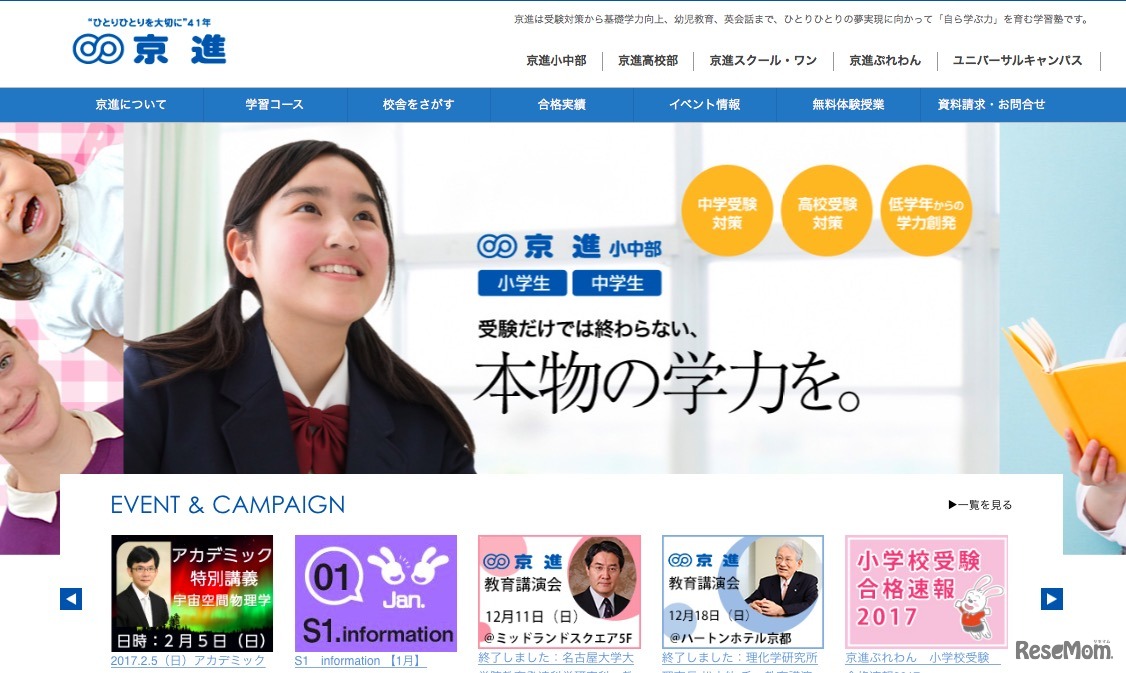Click 終了しました:名古屋大学大 link
Screen dimensions: 1126x673
click(556, 657)
